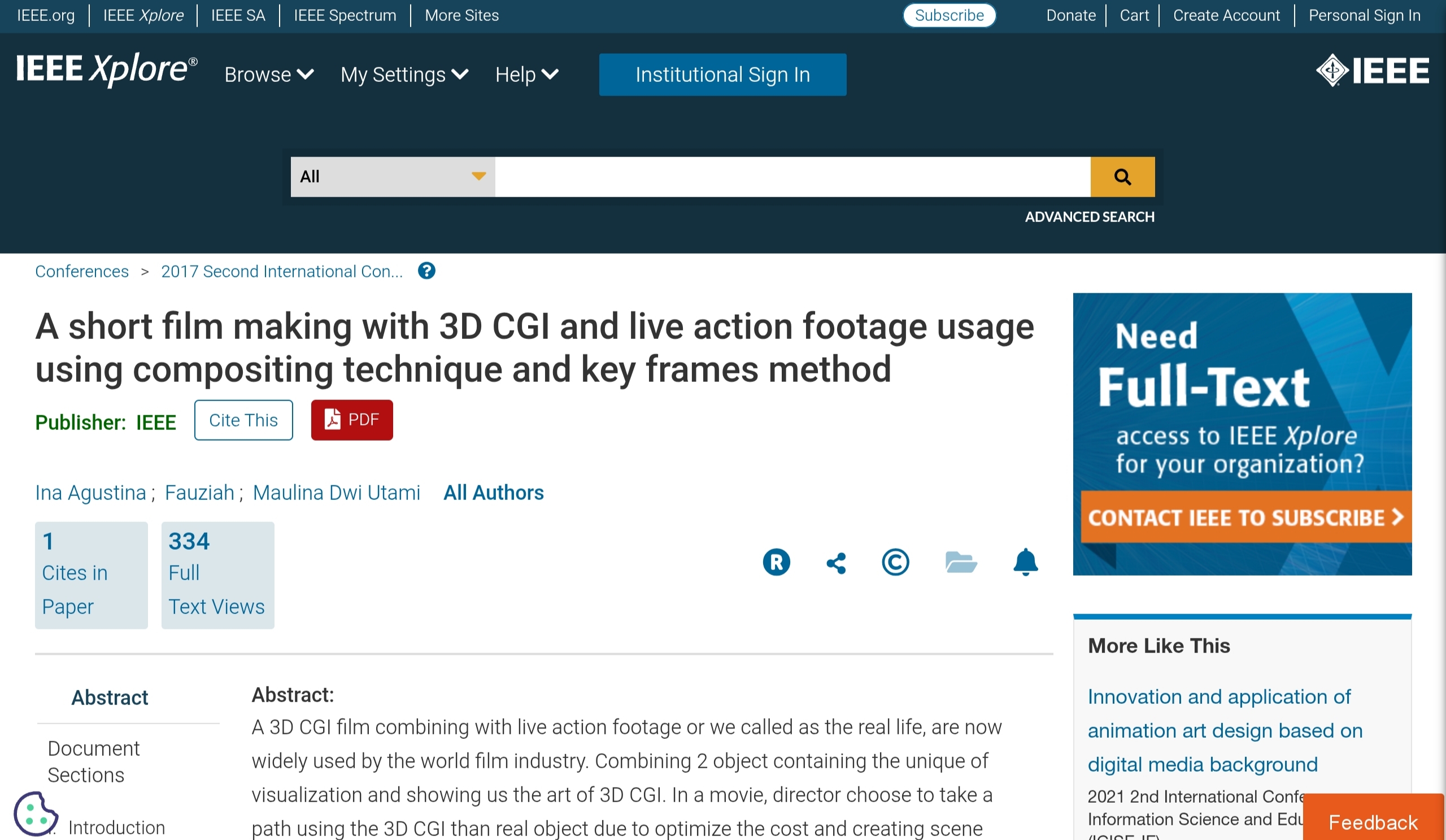
Task: Expand the Browse menu
Action: pyautogui.click(x=268, y=75)
